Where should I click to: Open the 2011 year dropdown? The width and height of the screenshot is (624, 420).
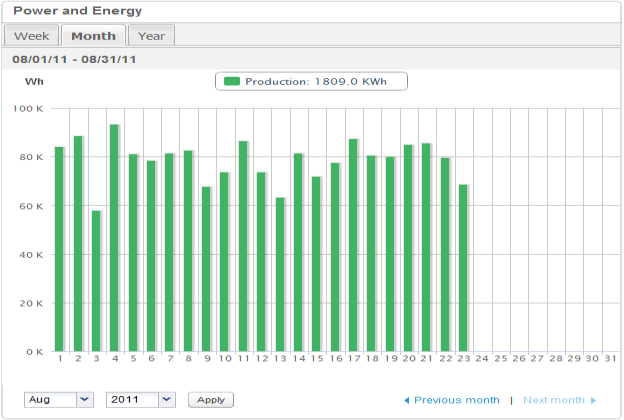(x=141, y=400)
